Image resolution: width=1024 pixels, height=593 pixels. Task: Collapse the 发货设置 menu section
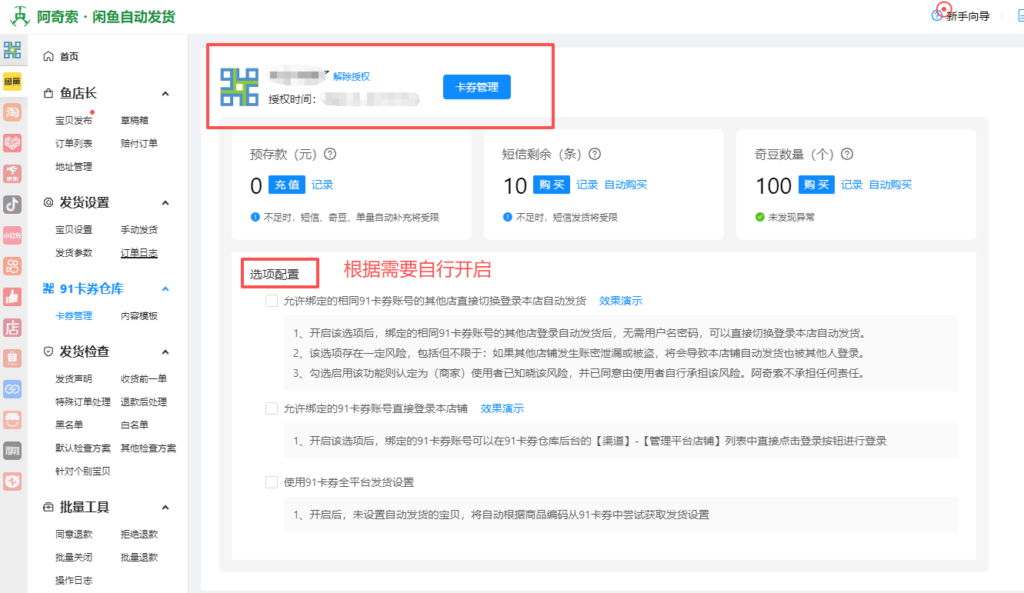pos(165,202)
